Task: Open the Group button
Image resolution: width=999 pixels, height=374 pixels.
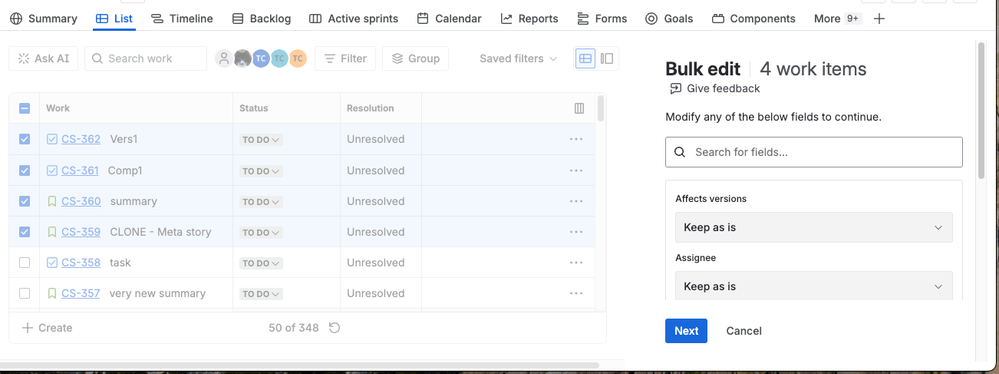Action: 415,59
